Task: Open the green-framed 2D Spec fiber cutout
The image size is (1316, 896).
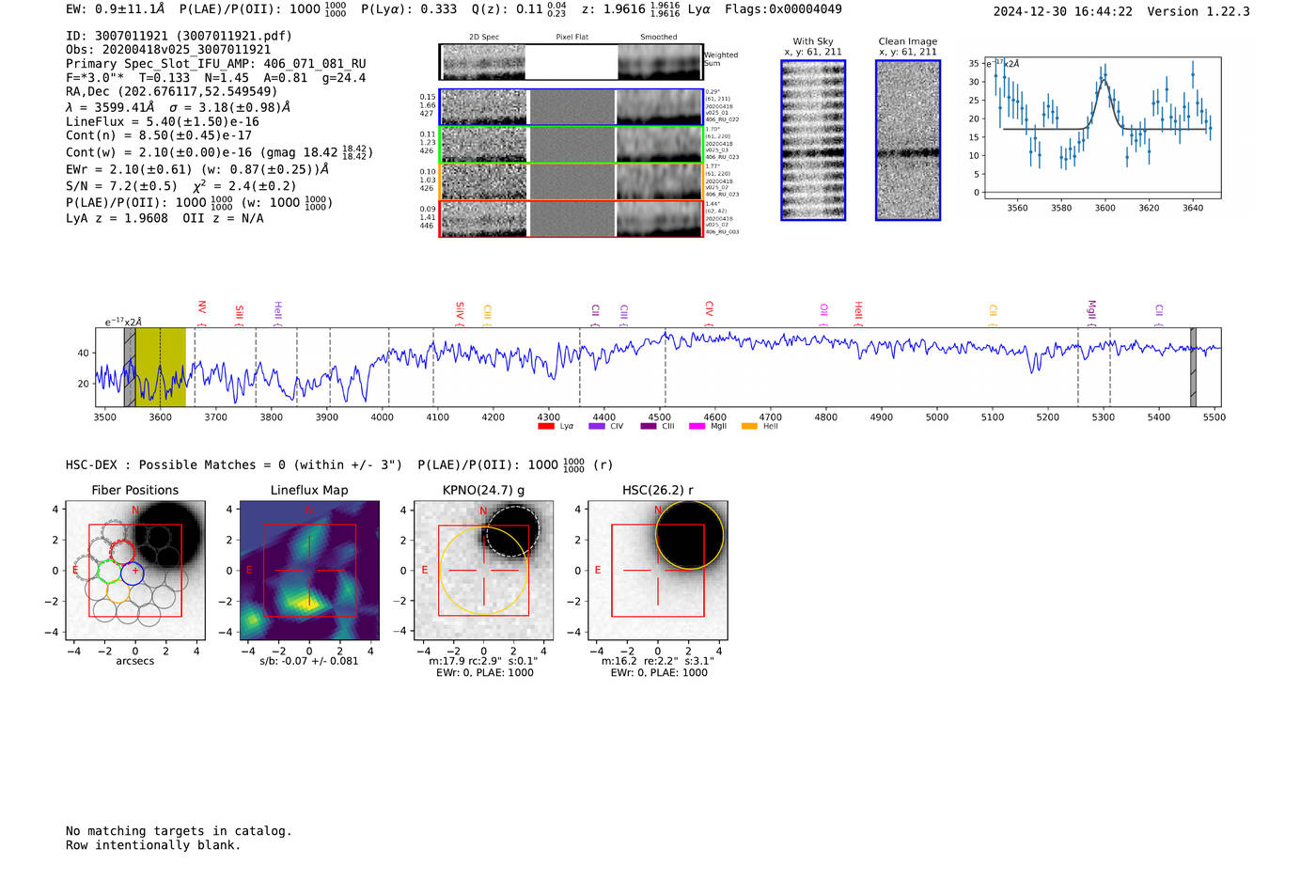Action: (x=483, y=145)
